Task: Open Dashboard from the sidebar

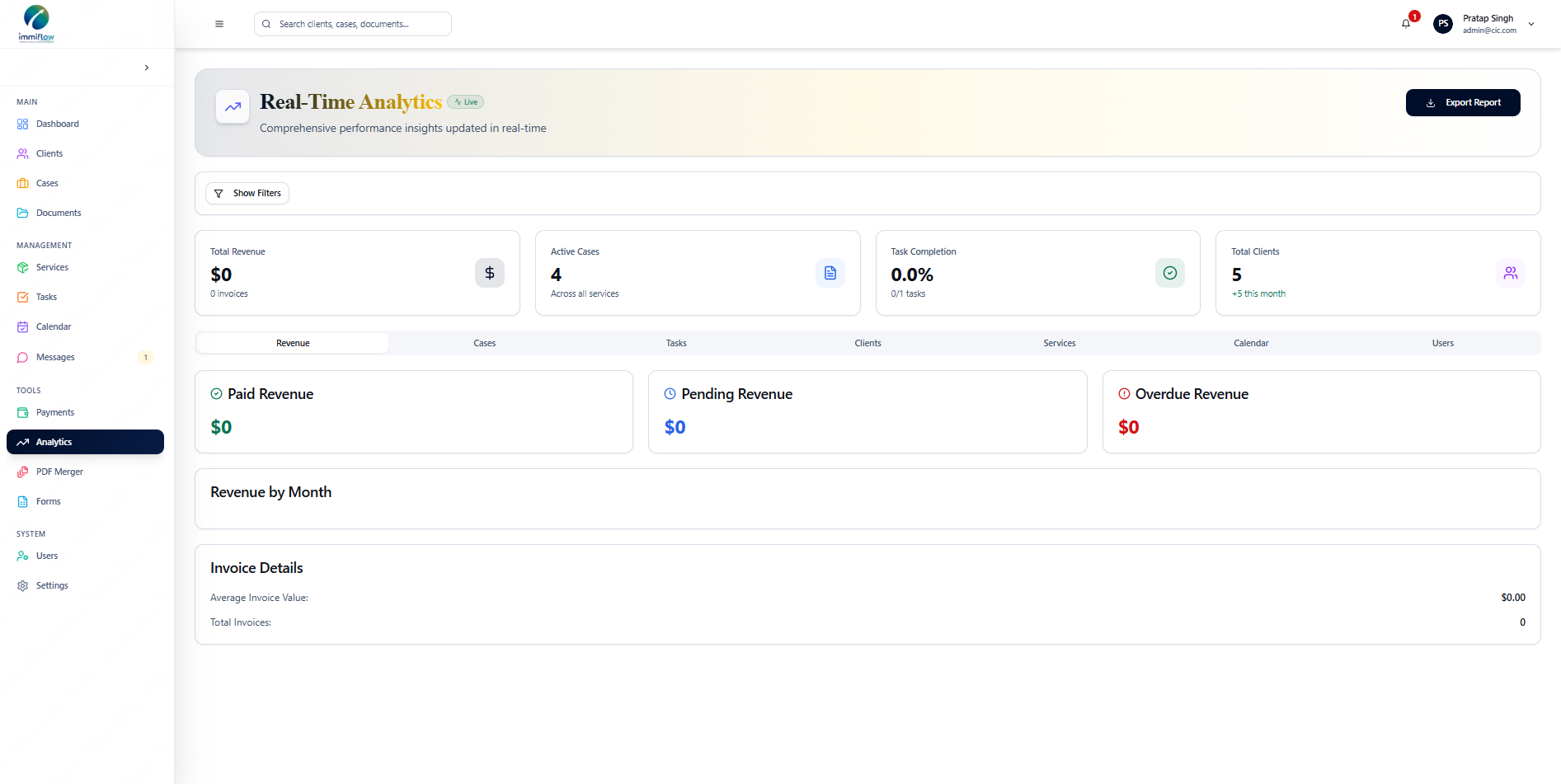Action: coord(86,124)
